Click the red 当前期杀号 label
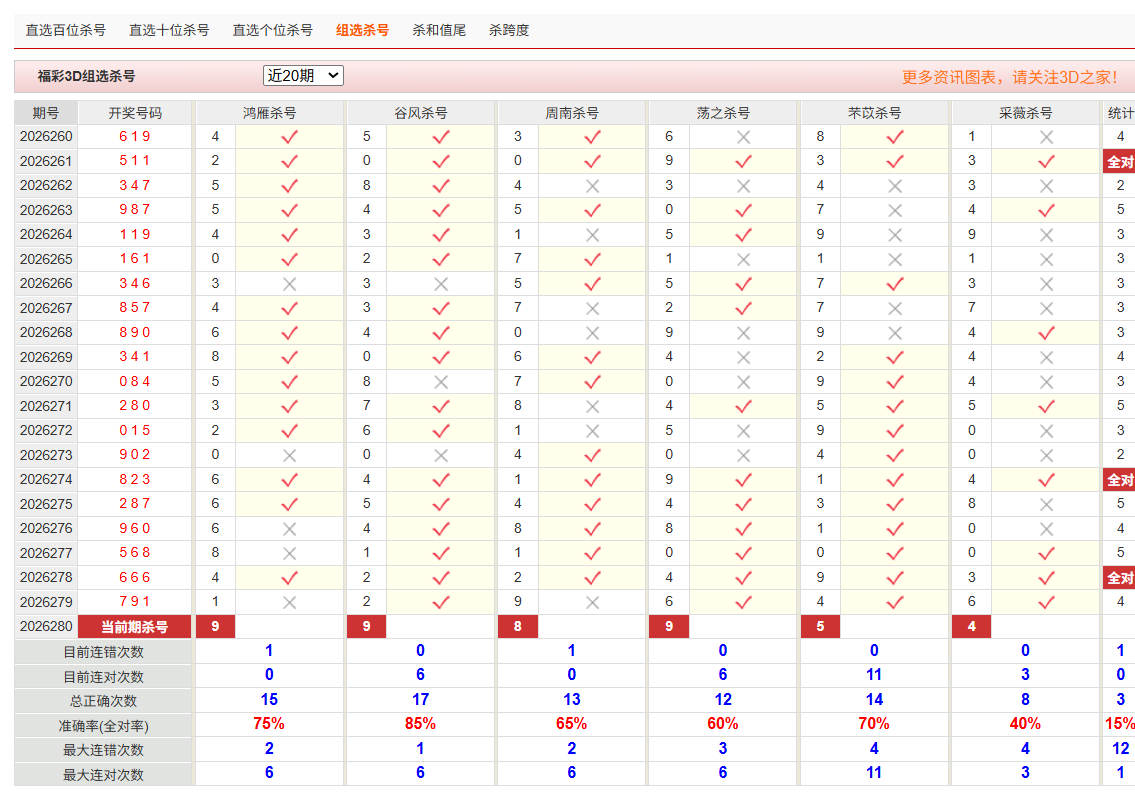The height and width of the screenshot is (796, 1135). tap(135, 627)
